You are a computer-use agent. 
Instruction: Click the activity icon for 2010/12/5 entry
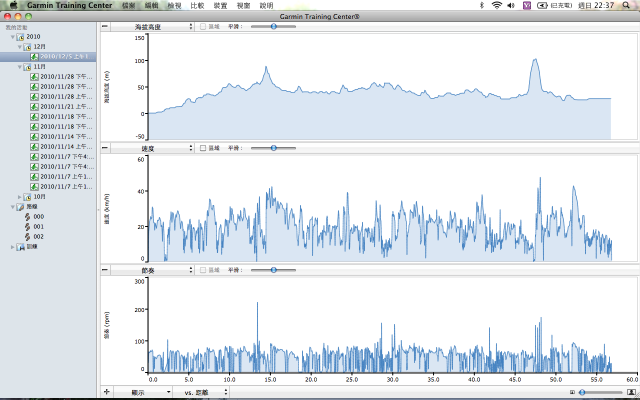click(34, 57)
